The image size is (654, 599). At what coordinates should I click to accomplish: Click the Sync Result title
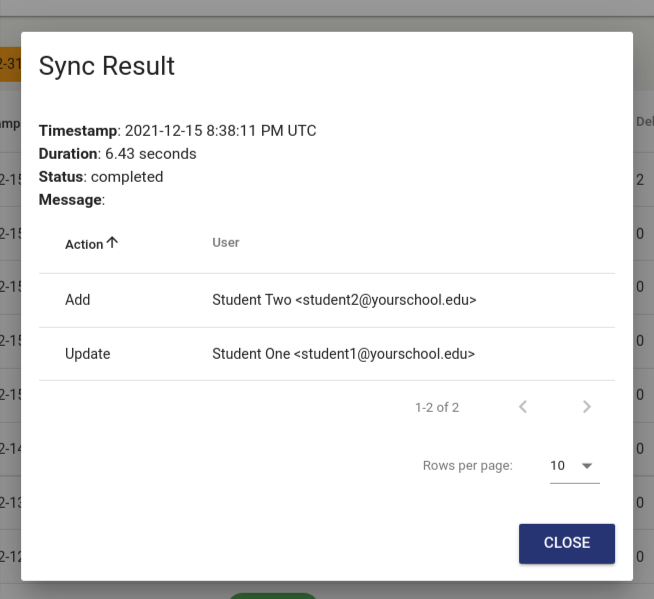coord(106,66)
